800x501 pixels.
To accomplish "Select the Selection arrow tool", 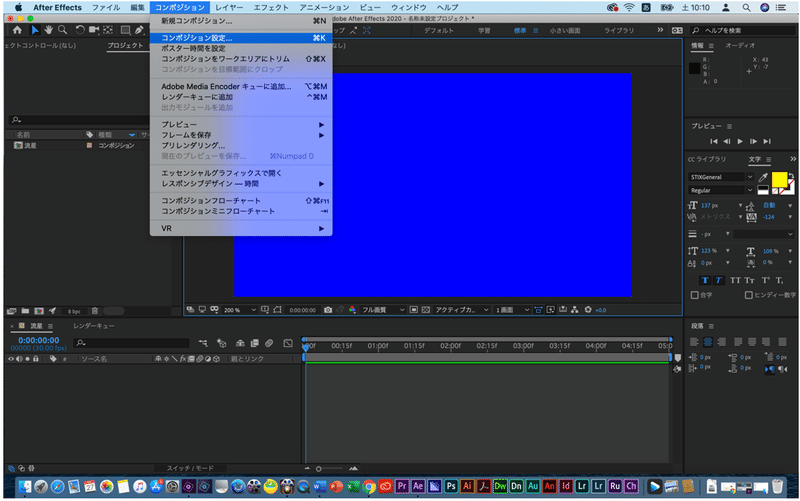I will pyautogui.click(x=35, y=30).
